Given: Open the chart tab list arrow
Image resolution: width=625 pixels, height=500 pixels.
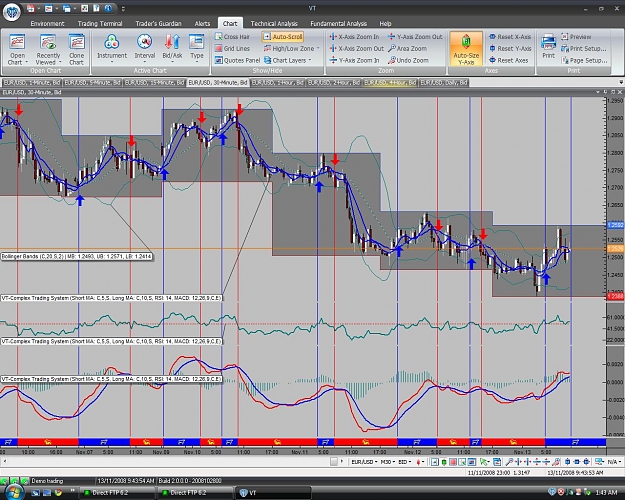Looking at the screenshot, I should pos(621,83).
